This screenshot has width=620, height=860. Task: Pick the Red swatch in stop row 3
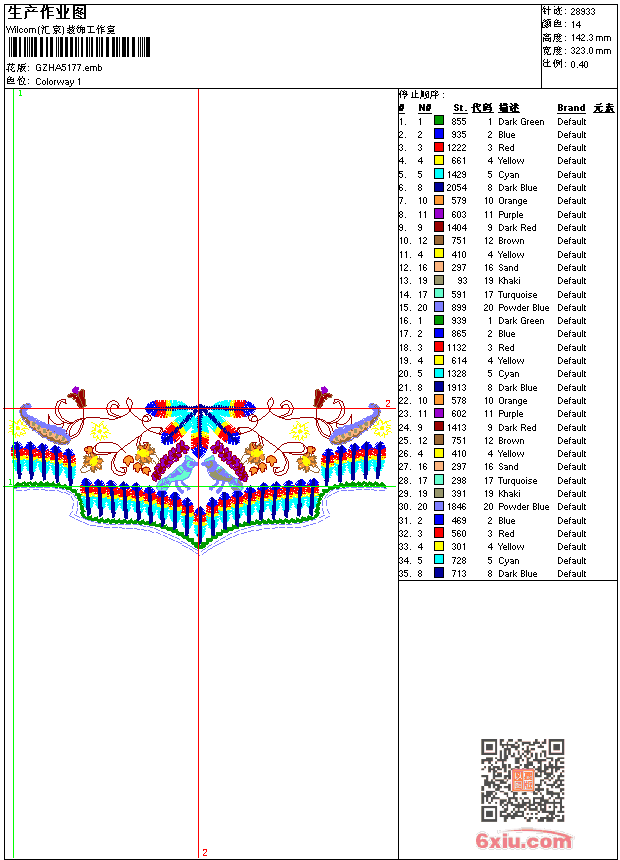pos(439,147)
